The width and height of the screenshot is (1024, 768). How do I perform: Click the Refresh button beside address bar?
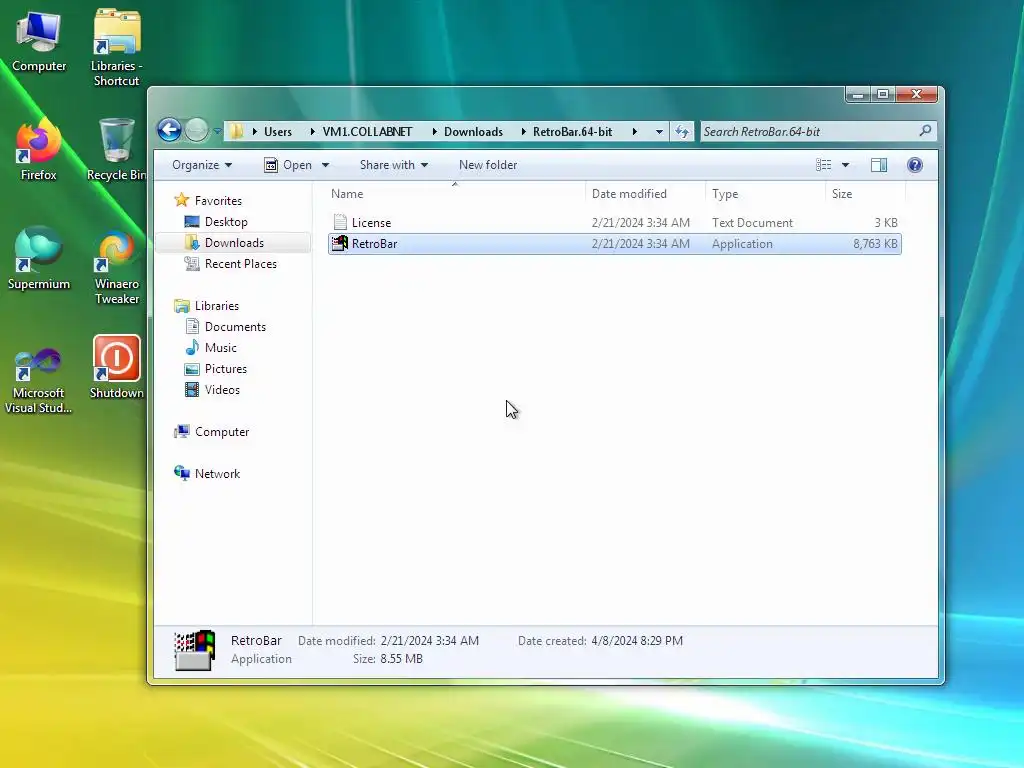tap(682, 131)
